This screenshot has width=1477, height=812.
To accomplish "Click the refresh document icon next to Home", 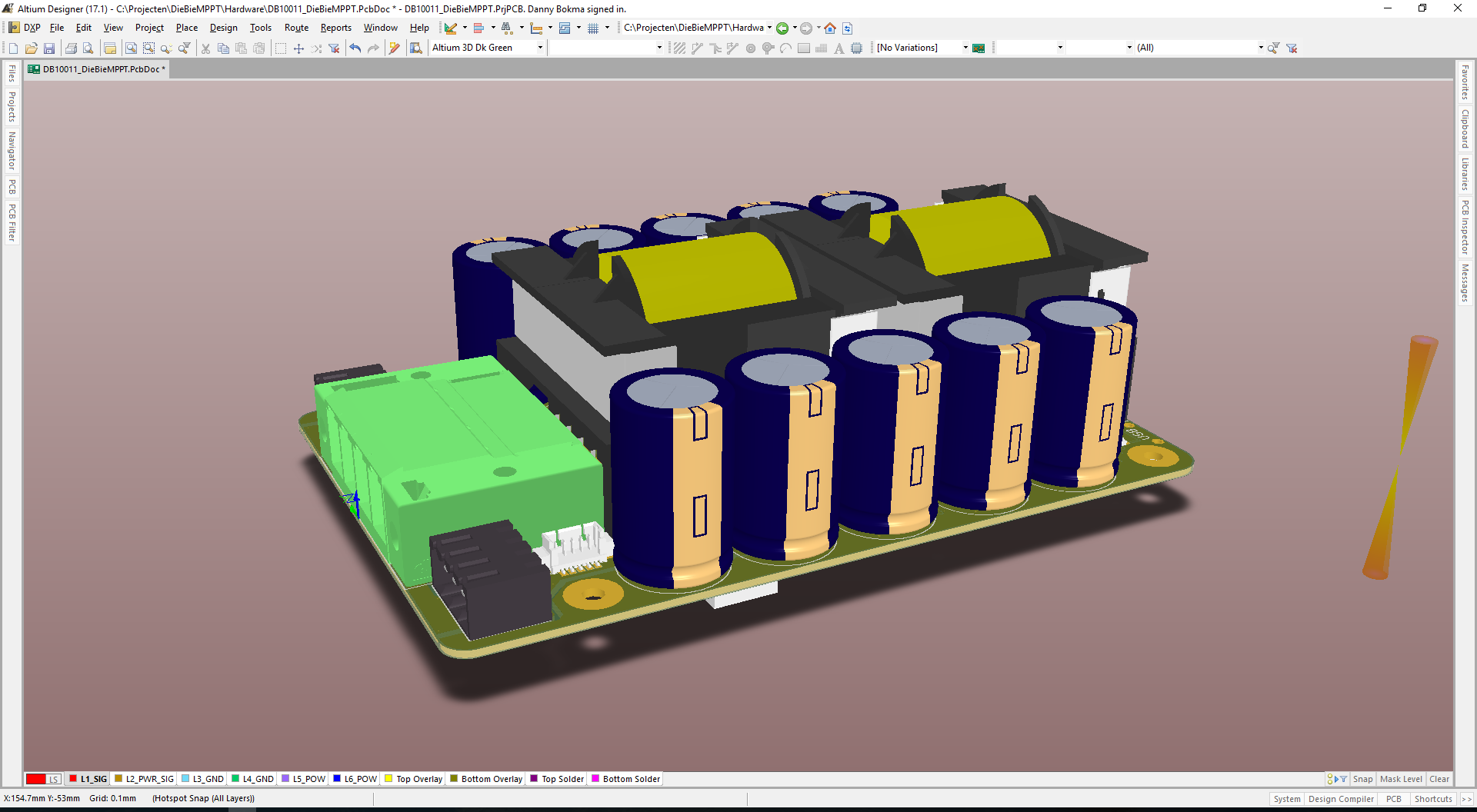I will coord(847,28).
